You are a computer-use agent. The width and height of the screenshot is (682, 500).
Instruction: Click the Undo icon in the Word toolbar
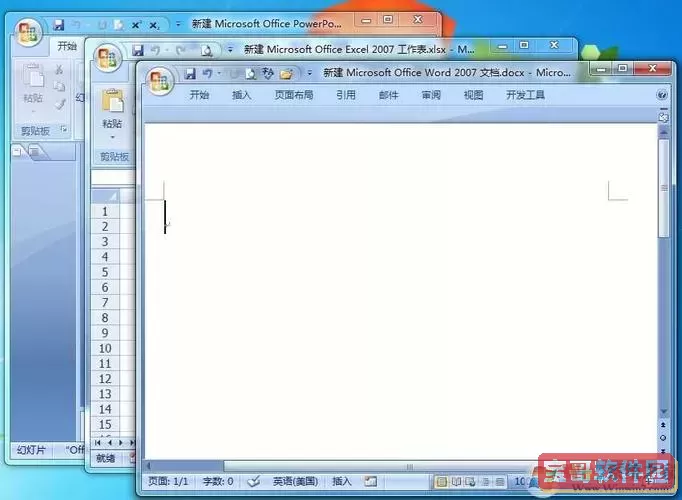[x=207, y=74]
